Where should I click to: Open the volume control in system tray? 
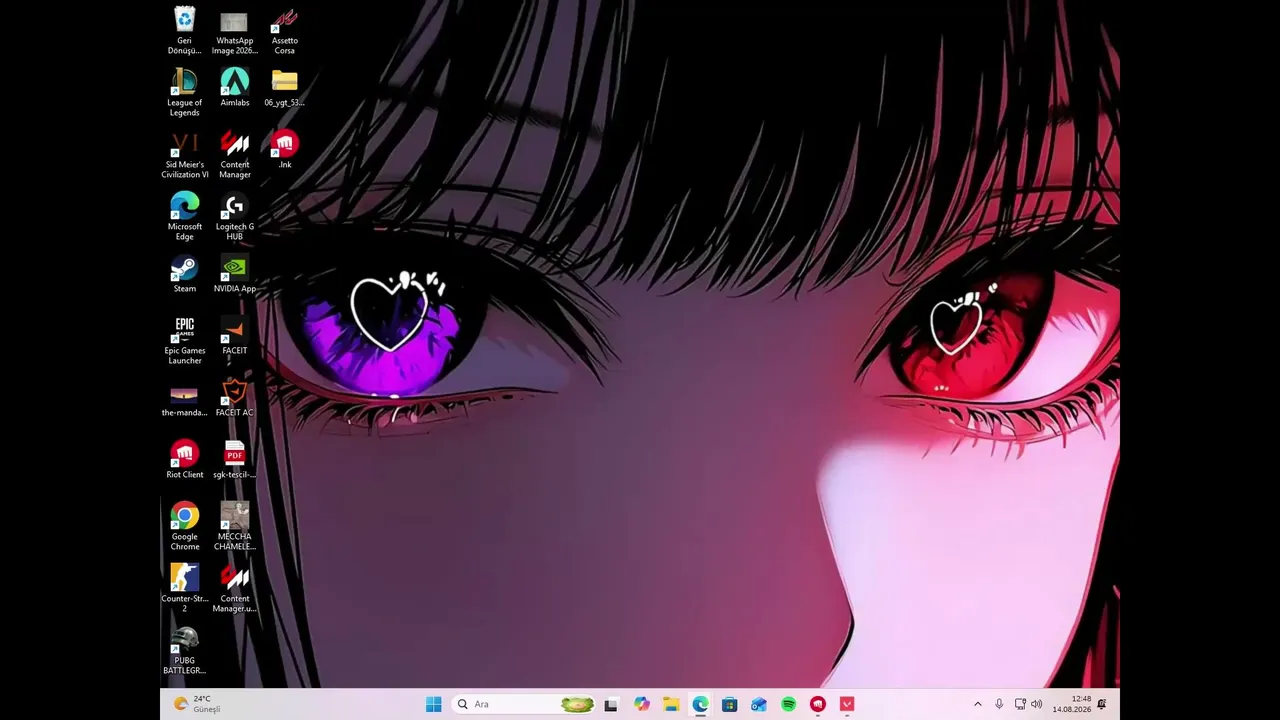[x=1036, y=704]
